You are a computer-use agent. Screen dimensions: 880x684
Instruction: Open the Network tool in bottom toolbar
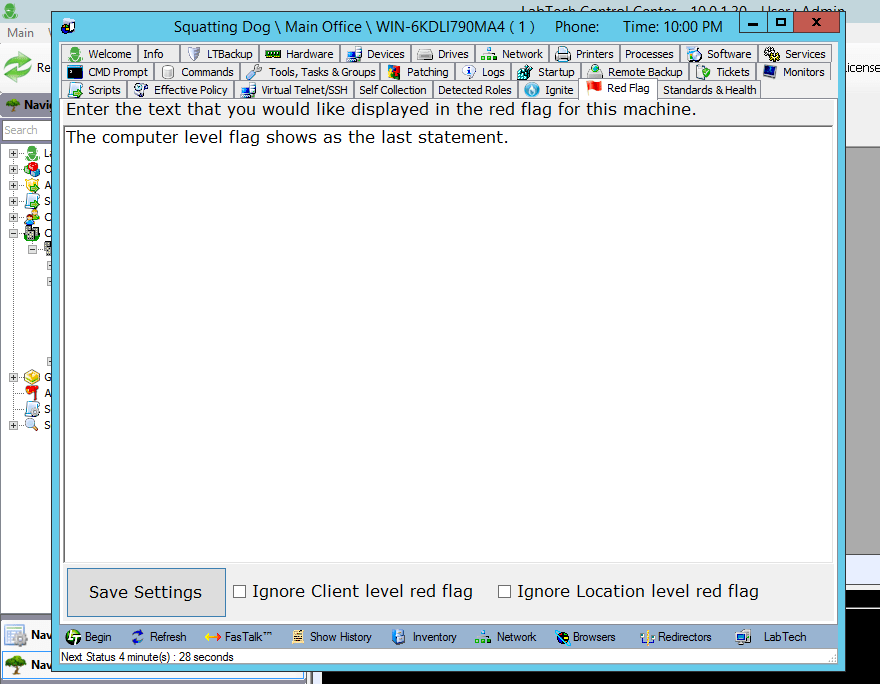506,637
